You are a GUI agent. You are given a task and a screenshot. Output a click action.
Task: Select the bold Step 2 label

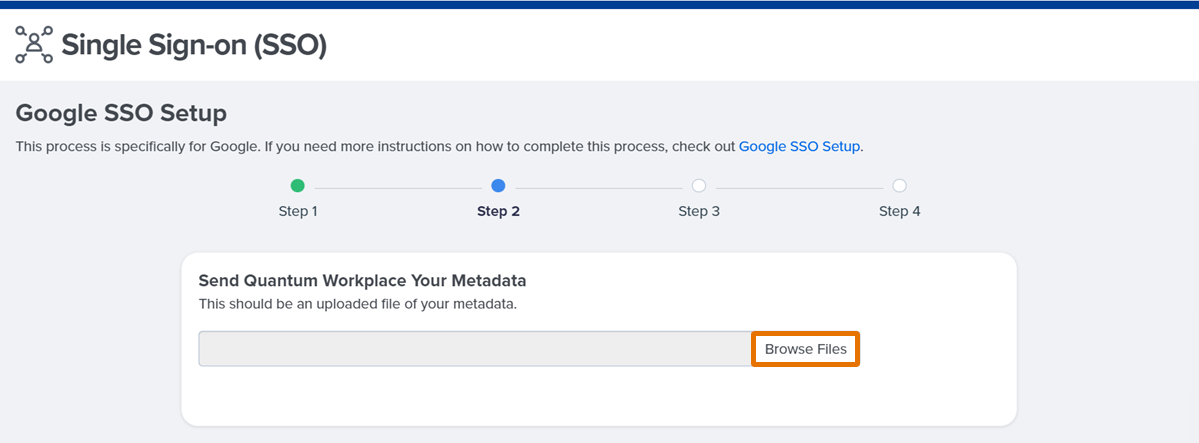pos(499,212)
